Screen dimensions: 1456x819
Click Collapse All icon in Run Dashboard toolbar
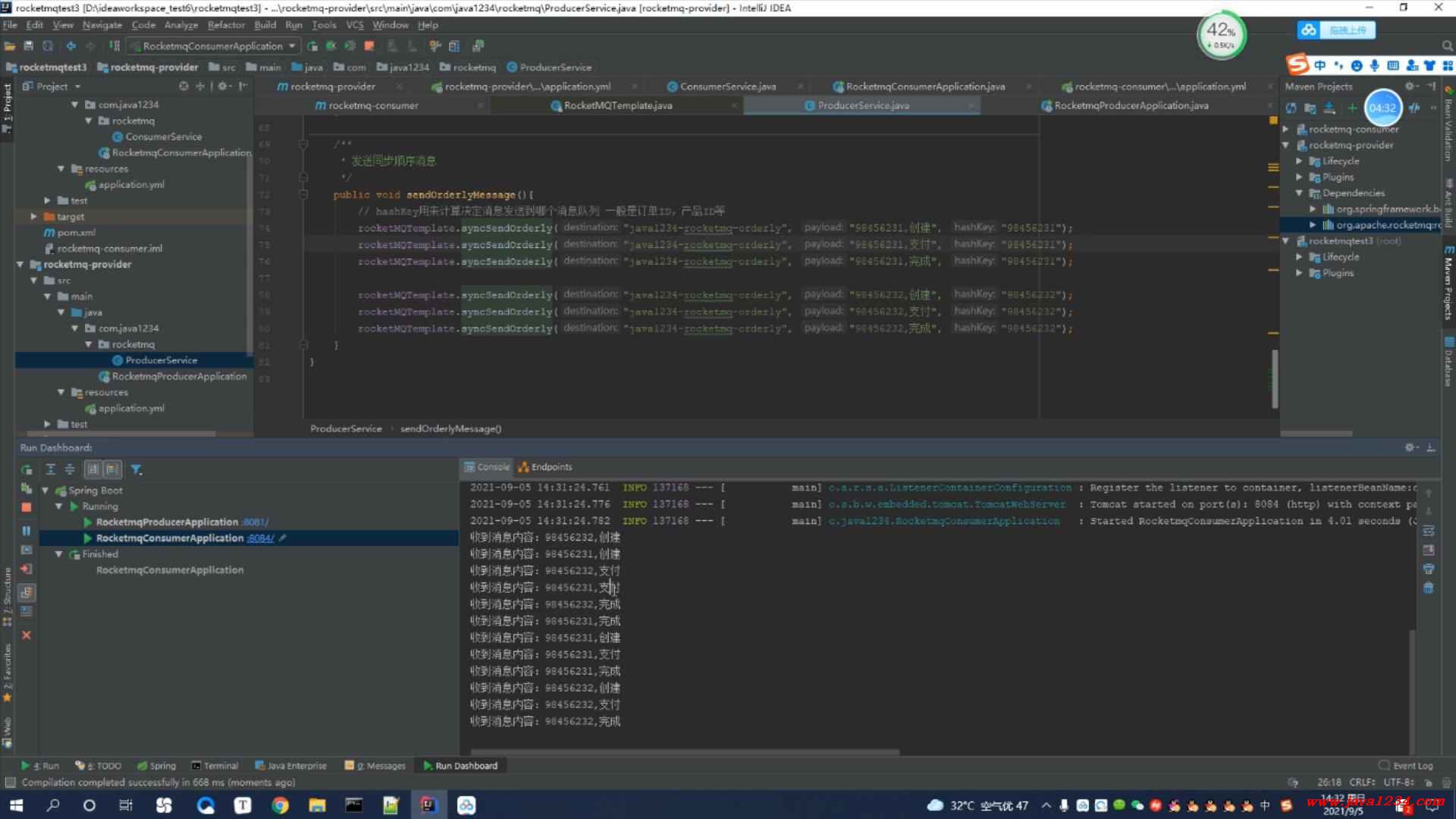pos(70,470)
